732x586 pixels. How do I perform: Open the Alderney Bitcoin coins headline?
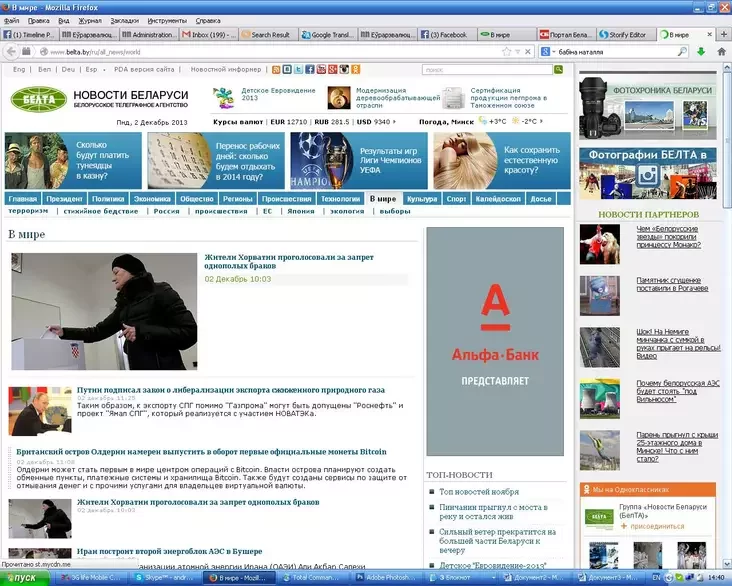[201, 452]
